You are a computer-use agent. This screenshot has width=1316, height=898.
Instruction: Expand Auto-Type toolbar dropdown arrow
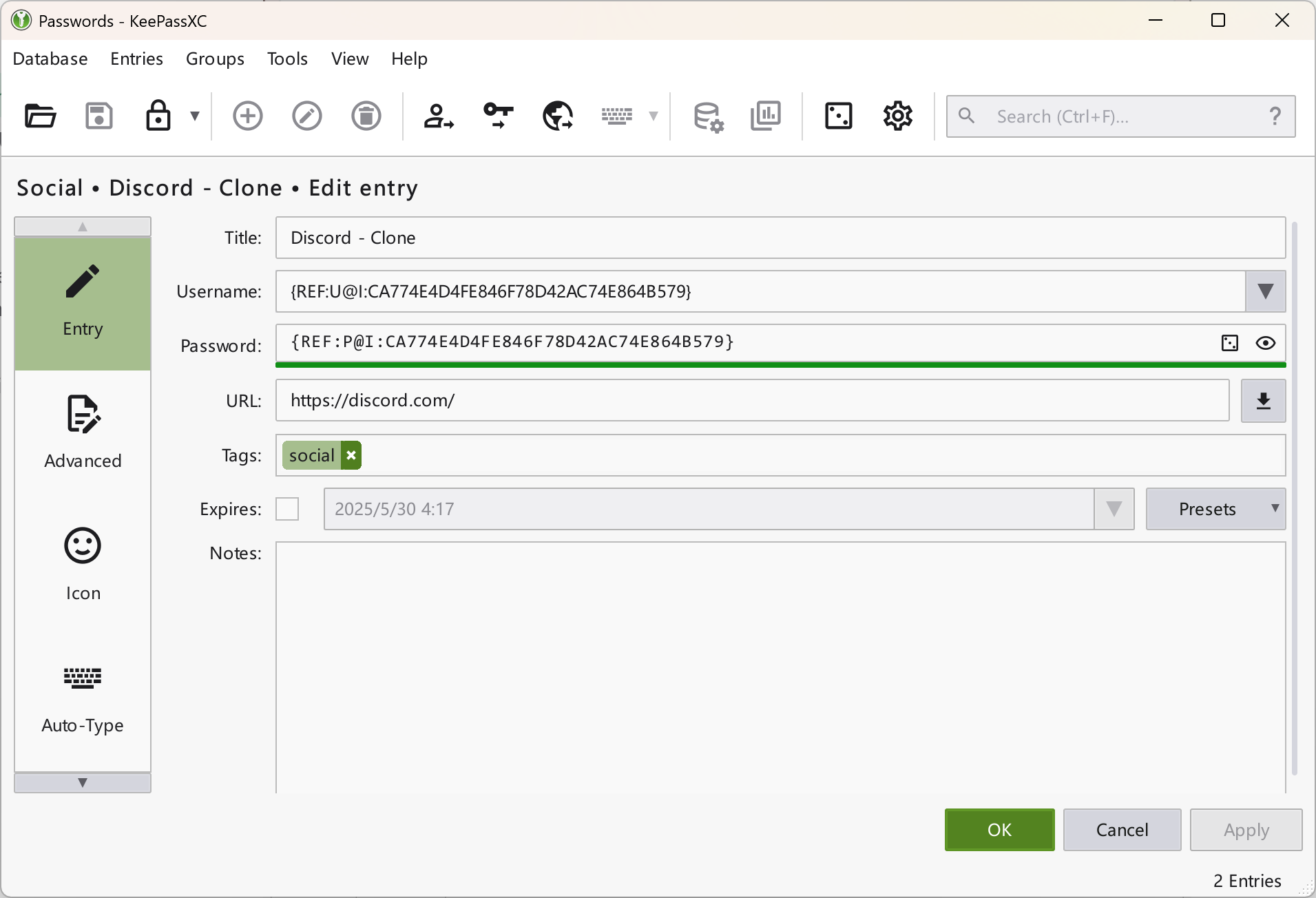[654, 116]
